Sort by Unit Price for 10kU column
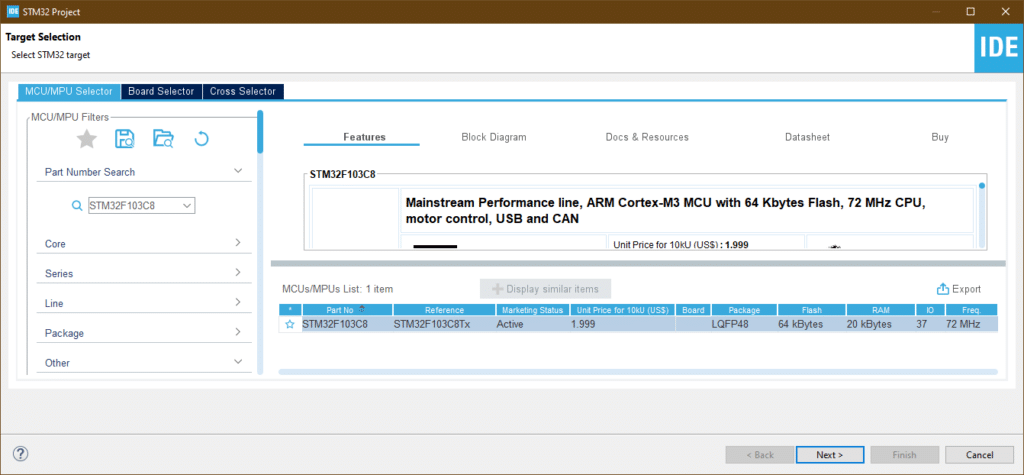The width and height of the screenshot is (1024, 475). click(x=622, y=310)
